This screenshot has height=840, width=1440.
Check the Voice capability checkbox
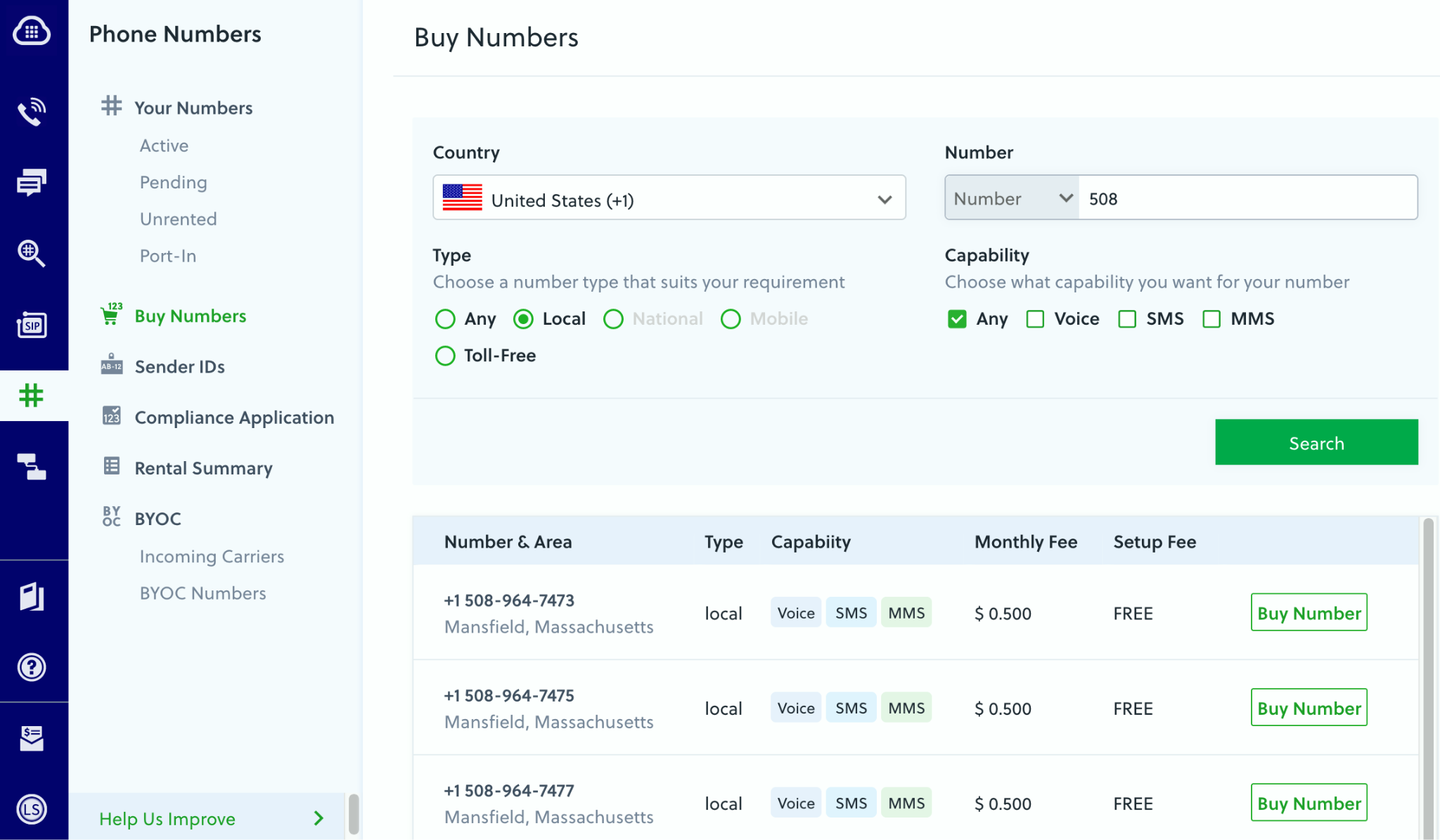(x=1034, y=318)
